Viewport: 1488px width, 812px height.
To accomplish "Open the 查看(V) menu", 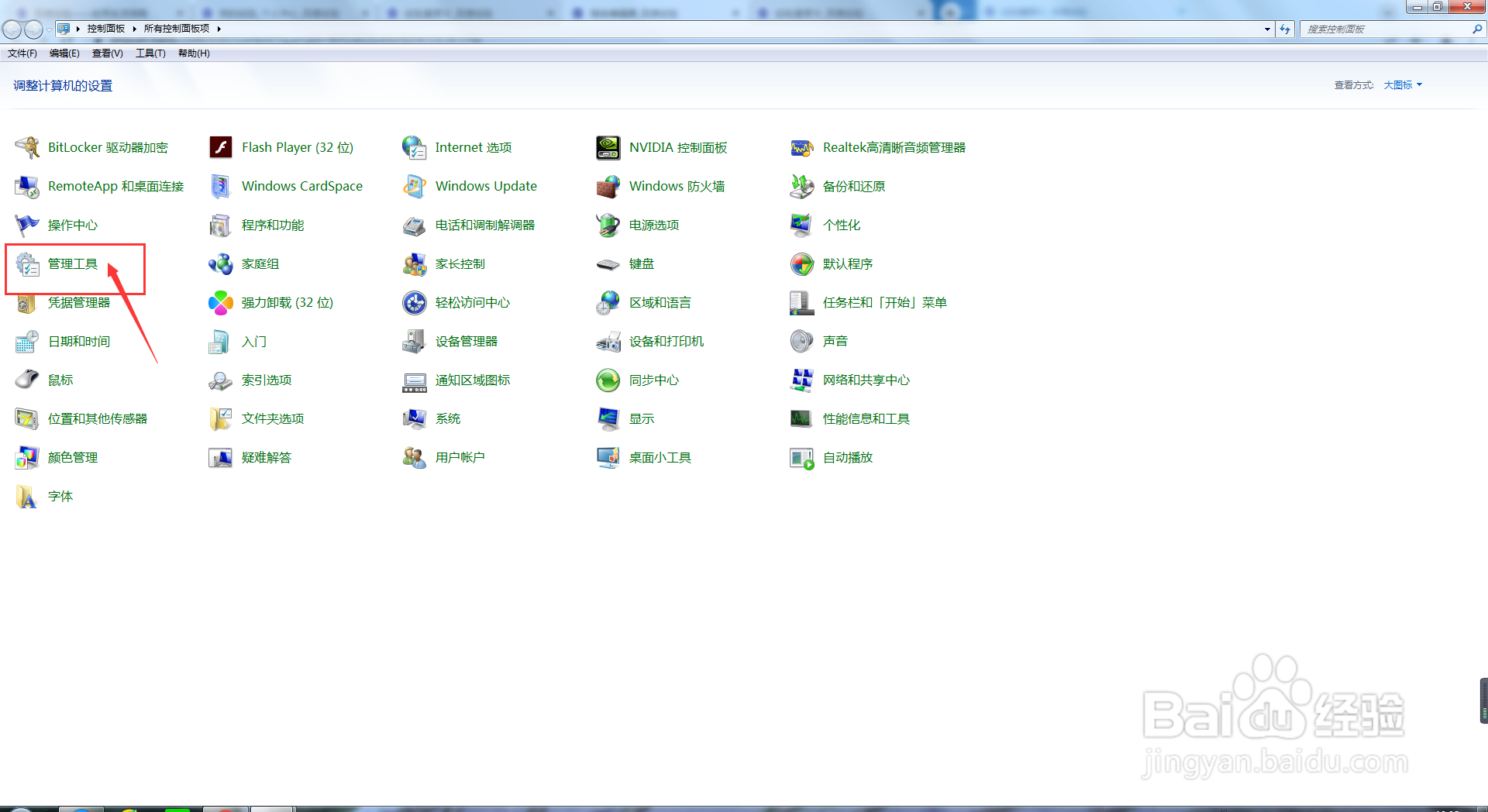I will point(108,53).
